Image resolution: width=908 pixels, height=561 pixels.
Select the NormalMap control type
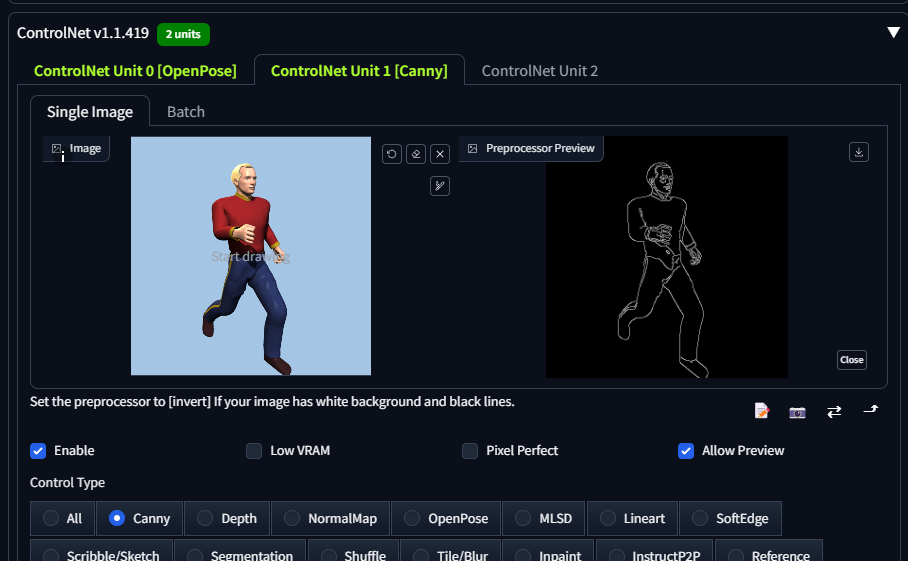[x=330, y=518]
